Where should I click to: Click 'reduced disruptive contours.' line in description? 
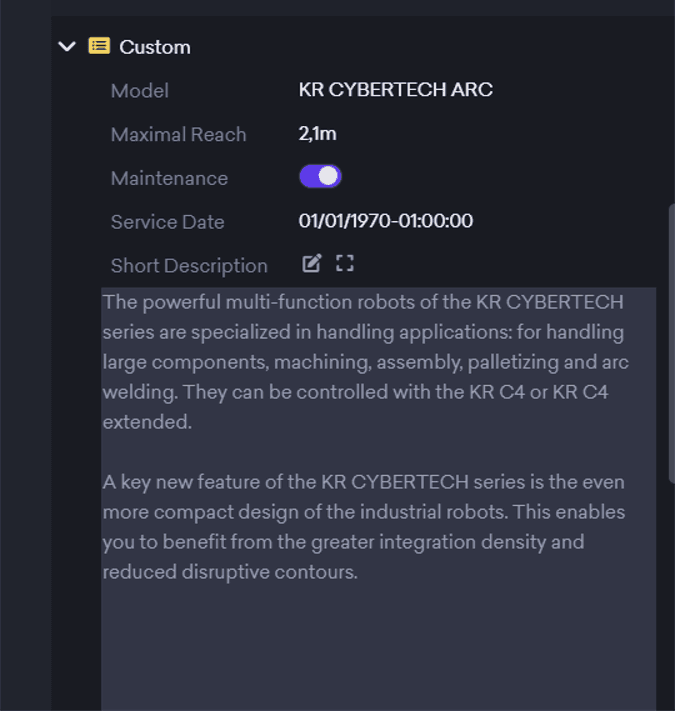click(x=230, y=573)
